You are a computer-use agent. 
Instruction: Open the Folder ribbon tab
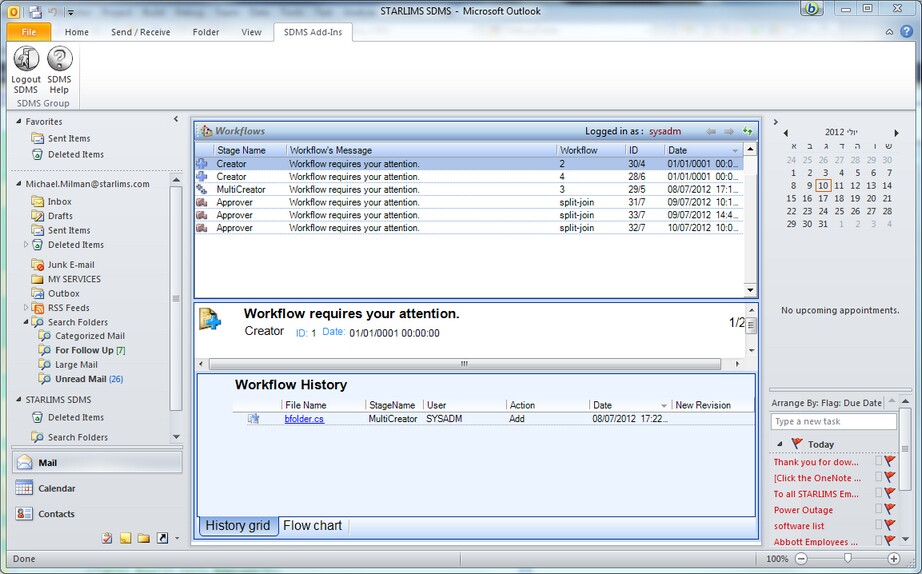point(206,32)
